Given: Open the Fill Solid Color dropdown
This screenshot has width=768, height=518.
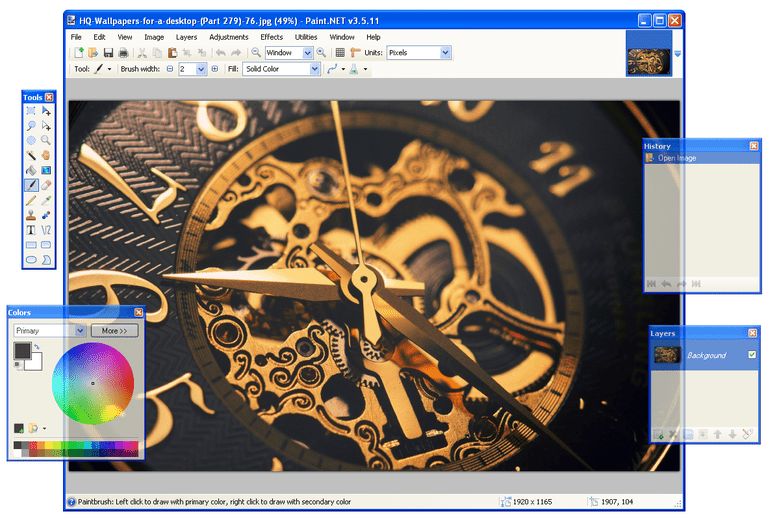Looking at the screenshot, I should (x=314, y=69).
